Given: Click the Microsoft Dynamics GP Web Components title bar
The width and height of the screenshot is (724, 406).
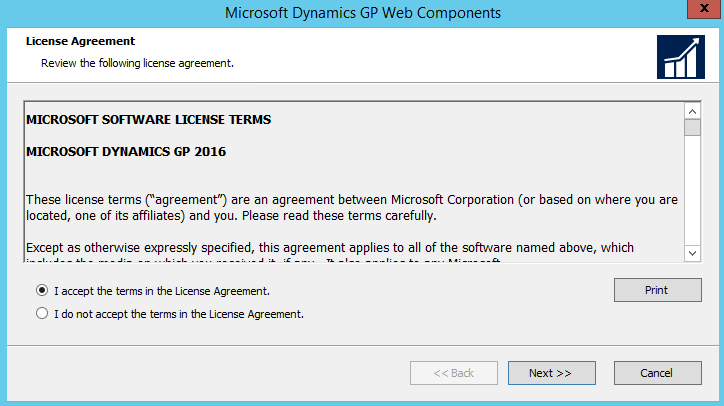Looking at the screenshot, I should 362,13.
